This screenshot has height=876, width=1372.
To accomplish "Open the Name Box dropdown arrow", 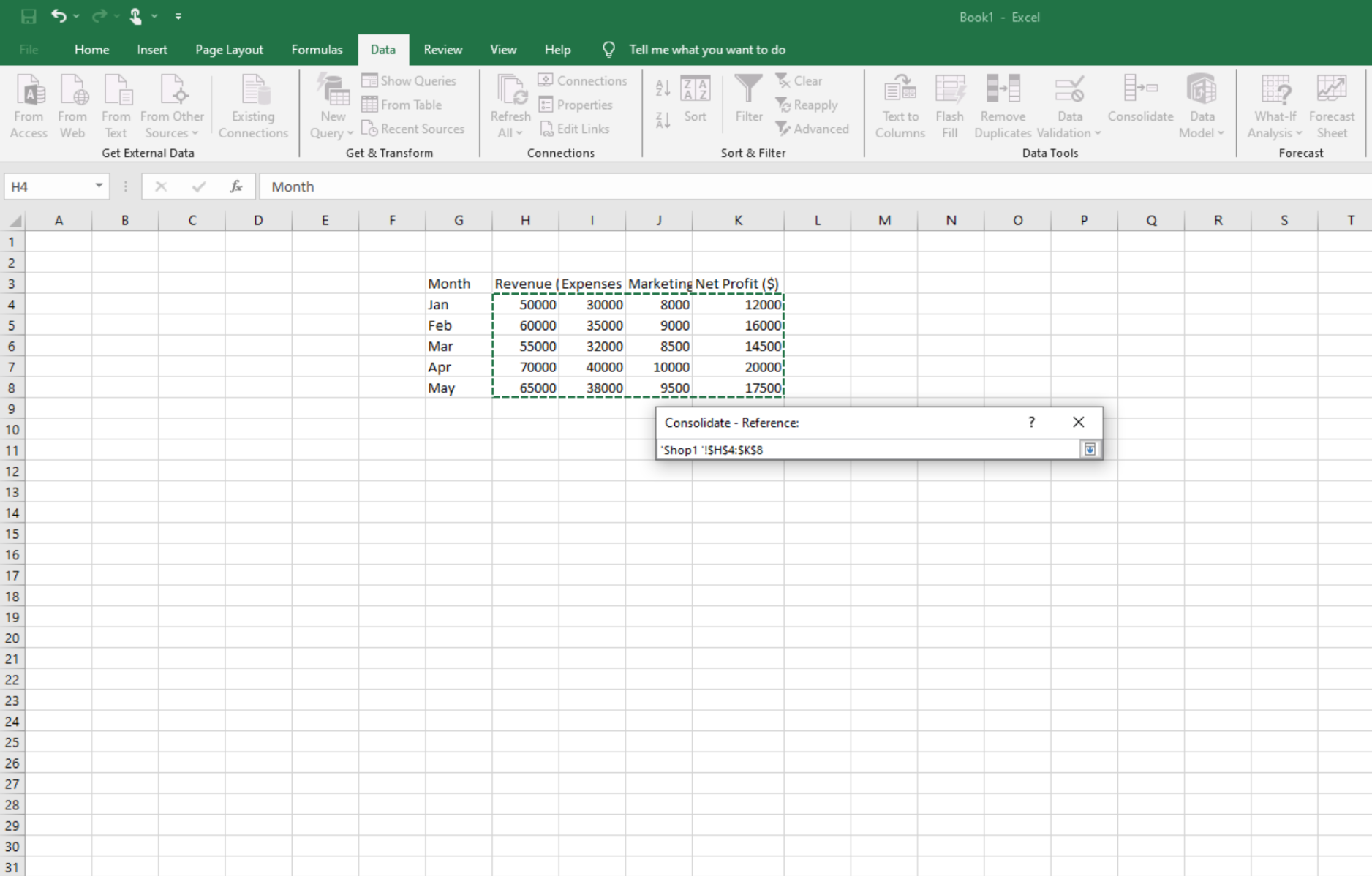I will tap(99, 186).
